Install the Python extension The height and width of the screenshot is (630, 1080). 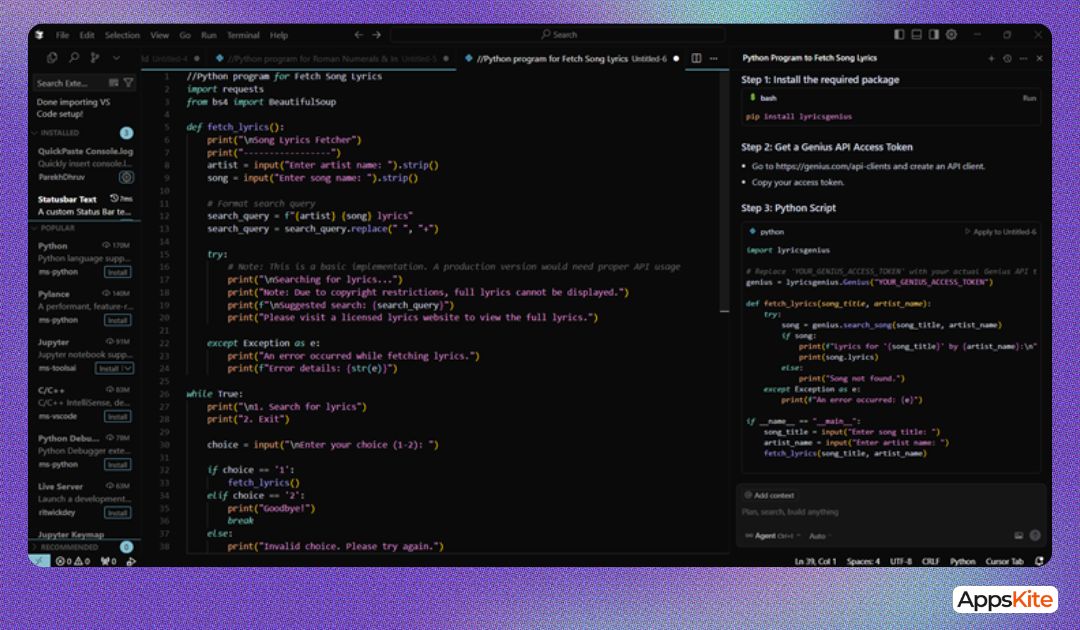pos(117,273)
